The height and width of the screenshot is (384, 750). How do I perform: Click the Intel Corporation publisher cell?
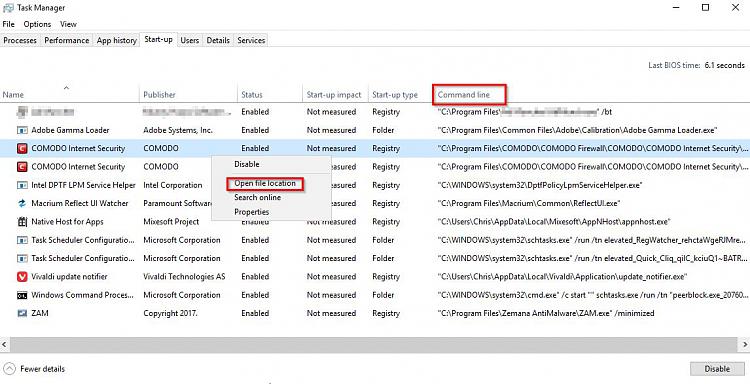click(173, 185)
